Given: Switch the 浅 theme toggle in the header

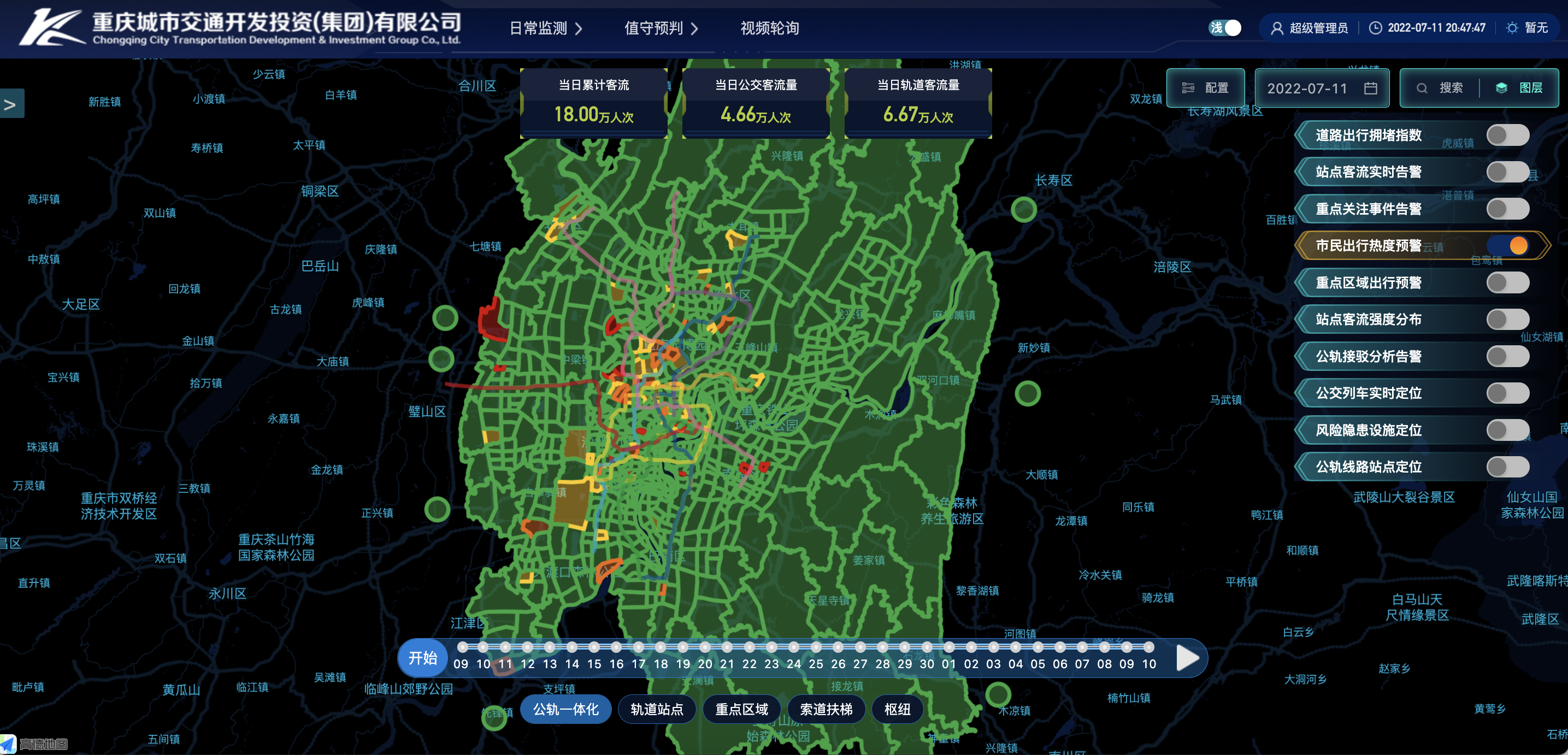Looking at the screenshot, I should [1225, 28].
